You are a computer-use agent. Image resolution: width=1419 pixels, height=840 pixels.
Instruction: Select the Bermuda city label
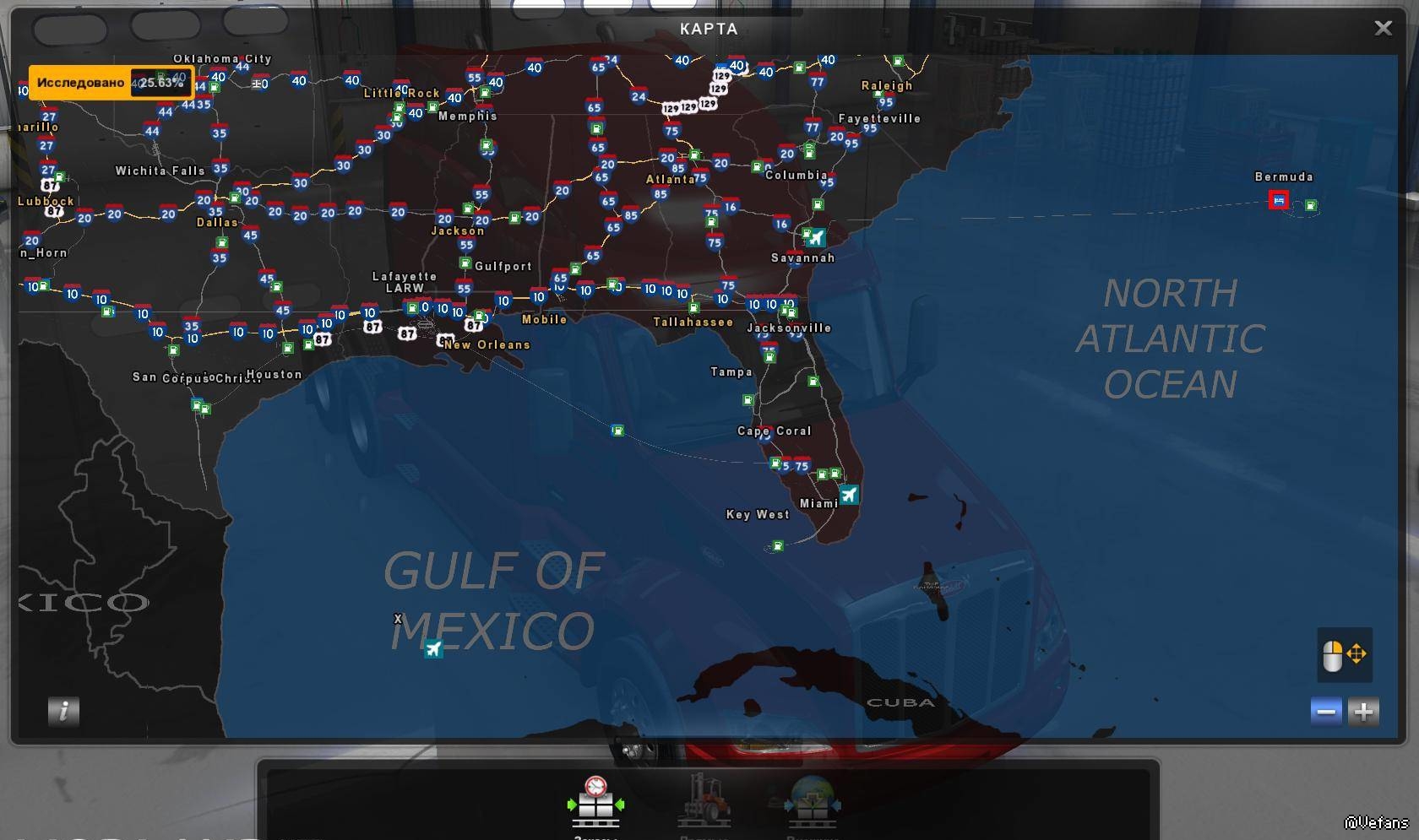[x=1284, y=176]
